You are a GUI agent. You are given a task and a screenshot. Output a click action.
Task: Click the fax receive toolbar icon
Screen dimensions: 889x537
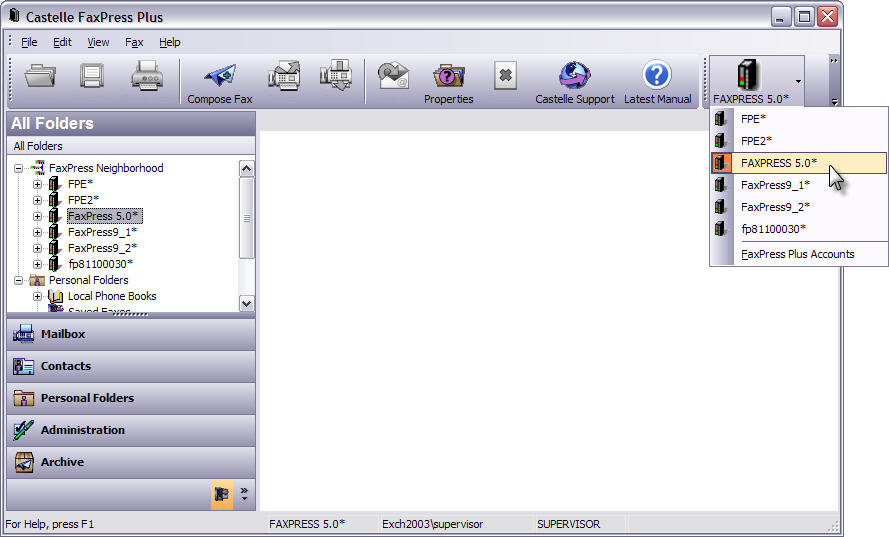(336, 75)
